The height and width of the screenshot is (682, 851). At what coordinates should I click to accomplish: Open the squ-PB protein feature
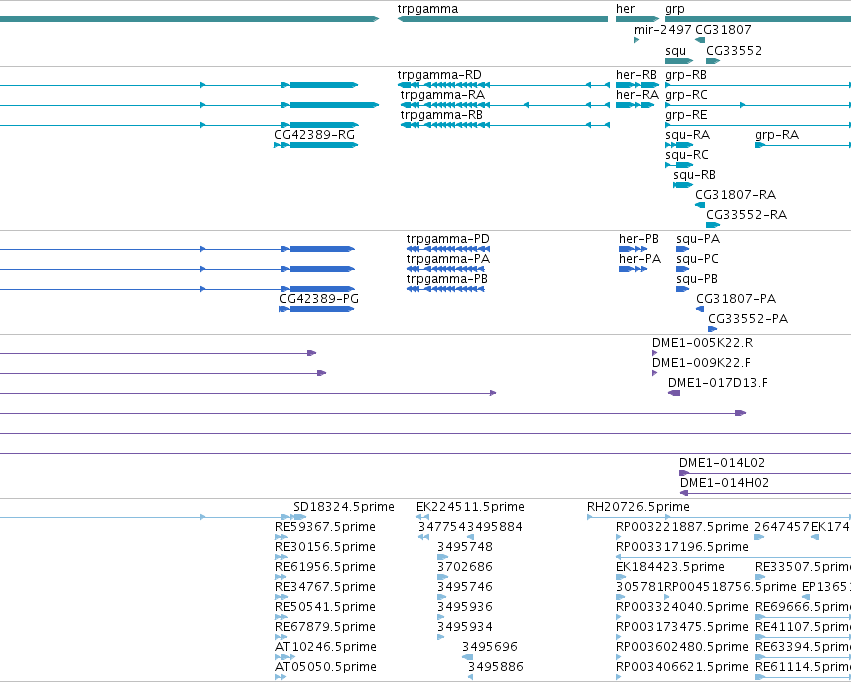[683, 289]
